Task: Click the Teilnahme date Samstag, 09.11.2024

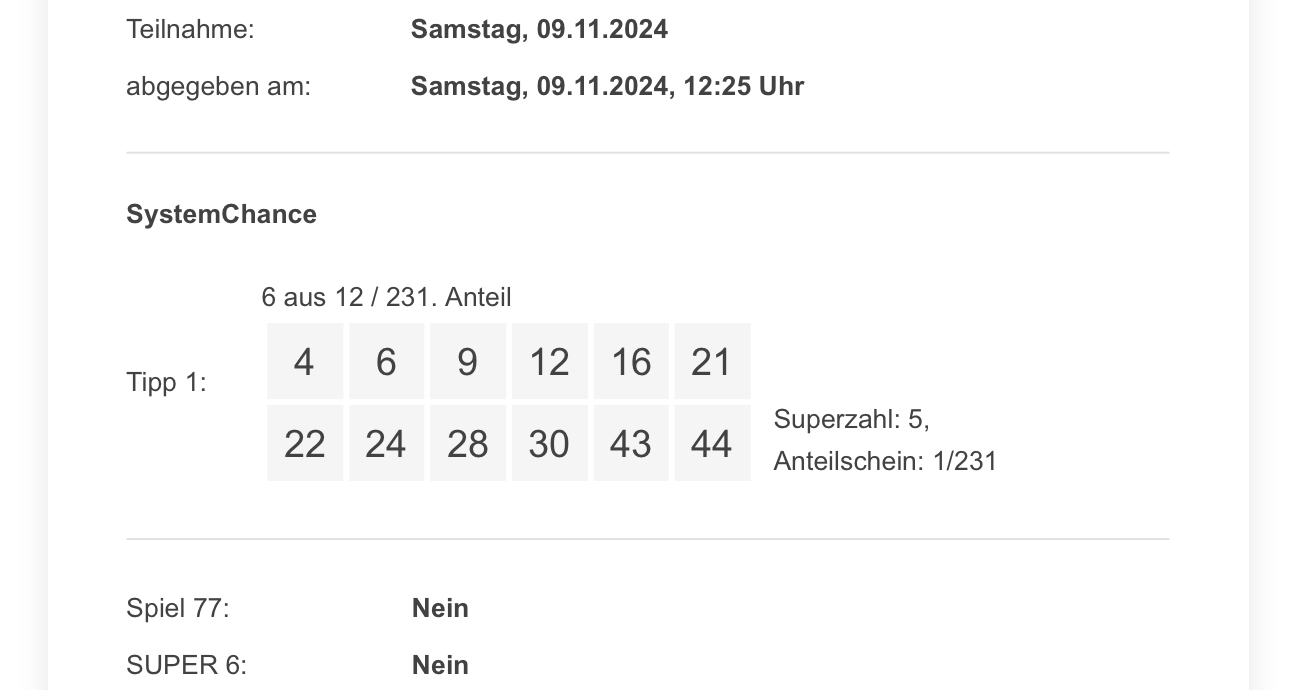Action: pos(539,29)
